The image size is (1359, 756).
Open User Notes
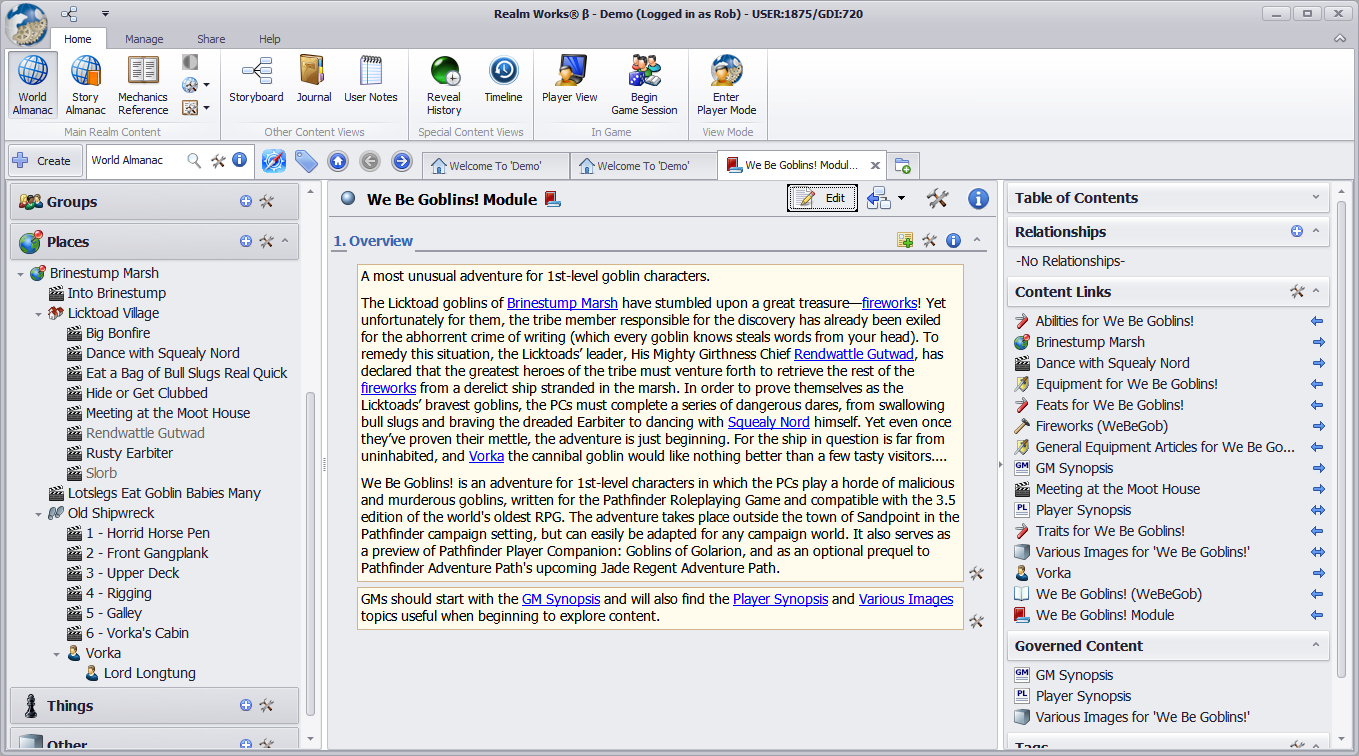pos(370,80)
